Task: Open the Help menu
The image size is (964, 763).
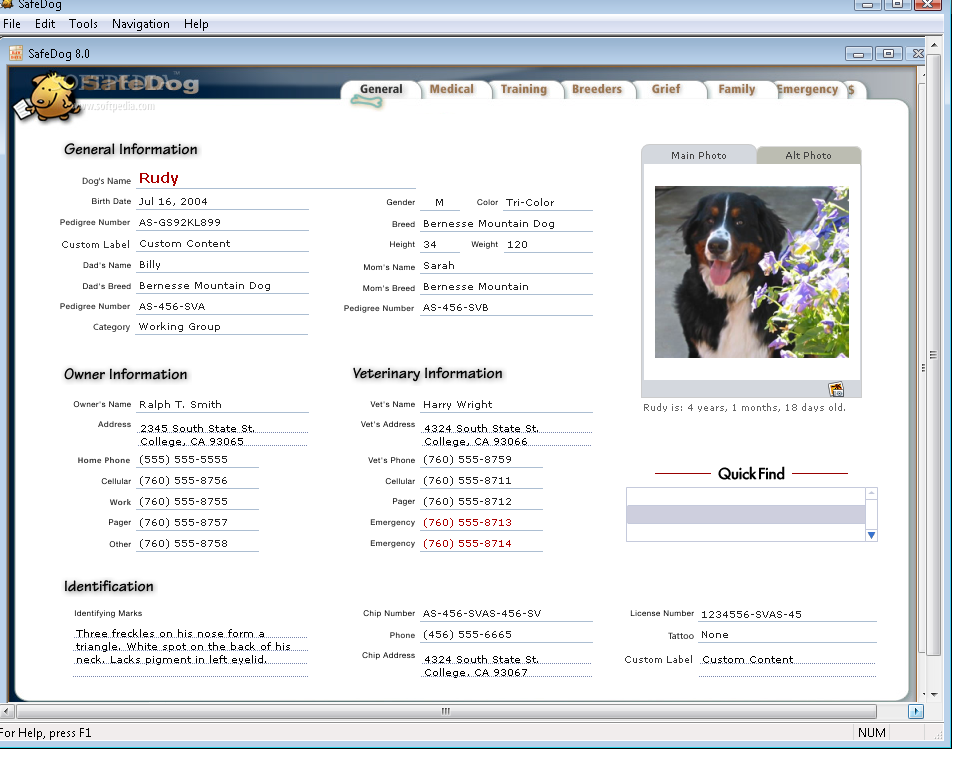Action: click(x=196, y=24)
